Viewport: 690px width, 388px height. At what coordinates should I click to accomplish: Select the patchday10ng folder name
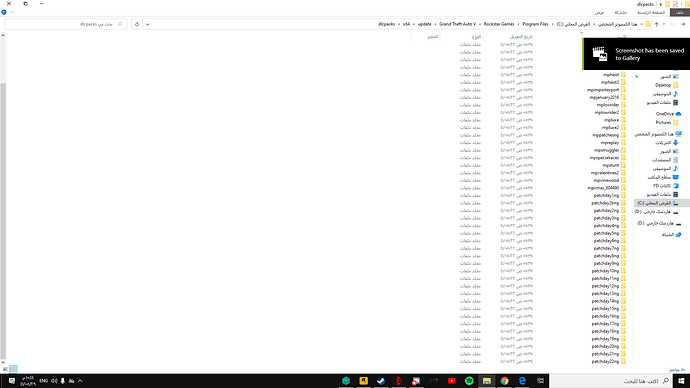(606, 271)
